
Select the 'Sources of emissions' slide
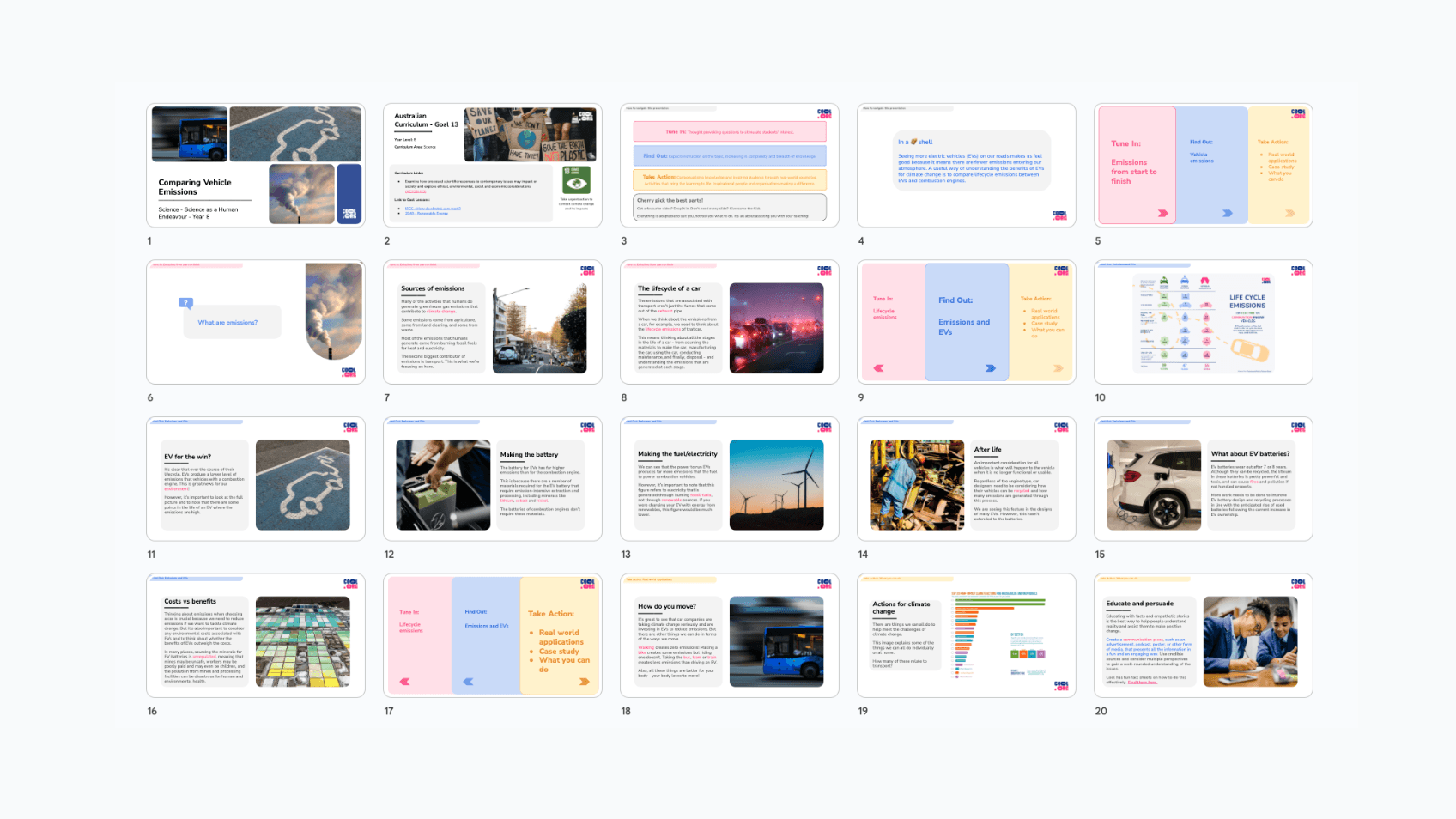(x=493, y=322)
